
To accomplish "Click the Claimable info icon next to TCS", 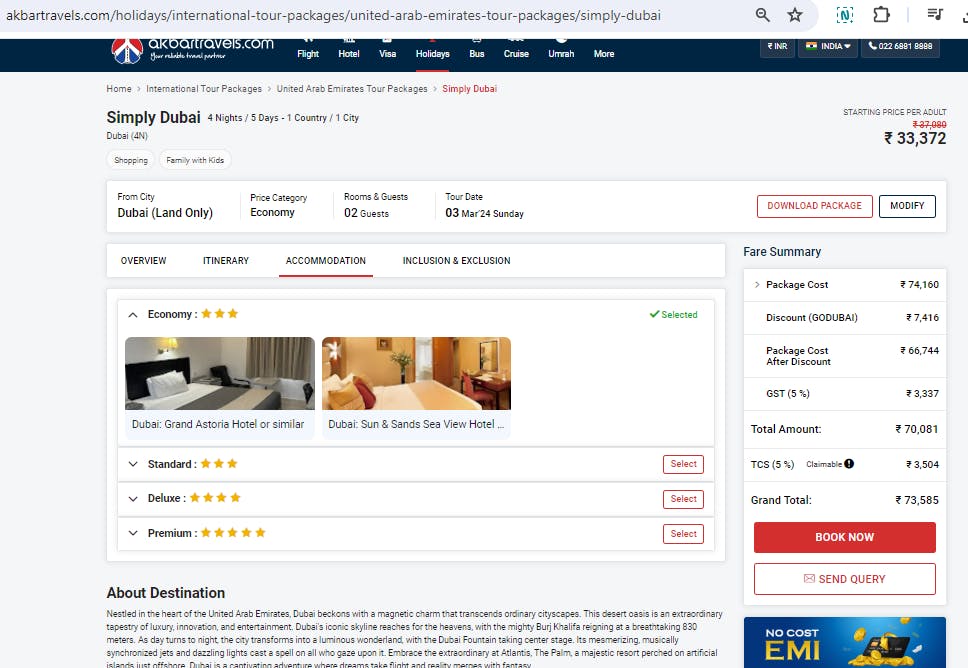I will 849,464.
